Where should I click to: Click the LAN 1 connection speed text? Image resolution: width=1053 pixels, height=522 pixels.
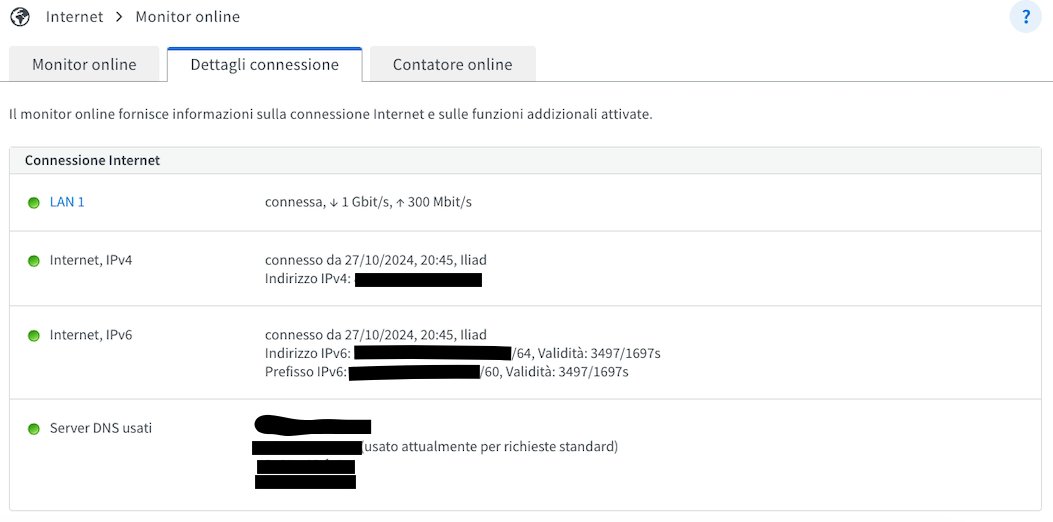coord(368,202)
